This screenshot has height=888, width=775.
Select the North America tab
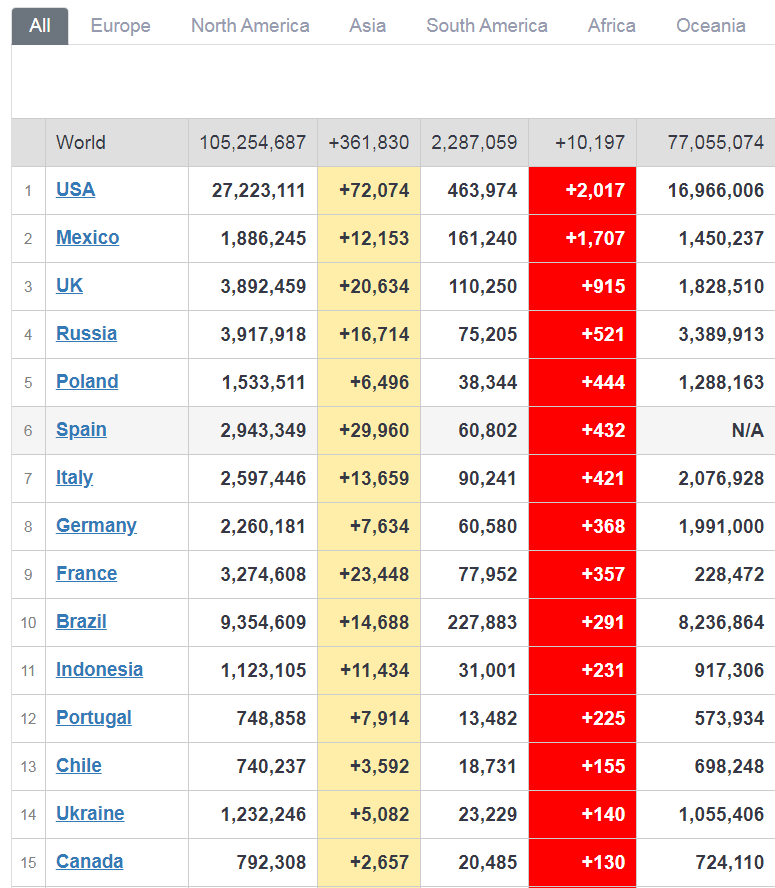click(250, 26)
